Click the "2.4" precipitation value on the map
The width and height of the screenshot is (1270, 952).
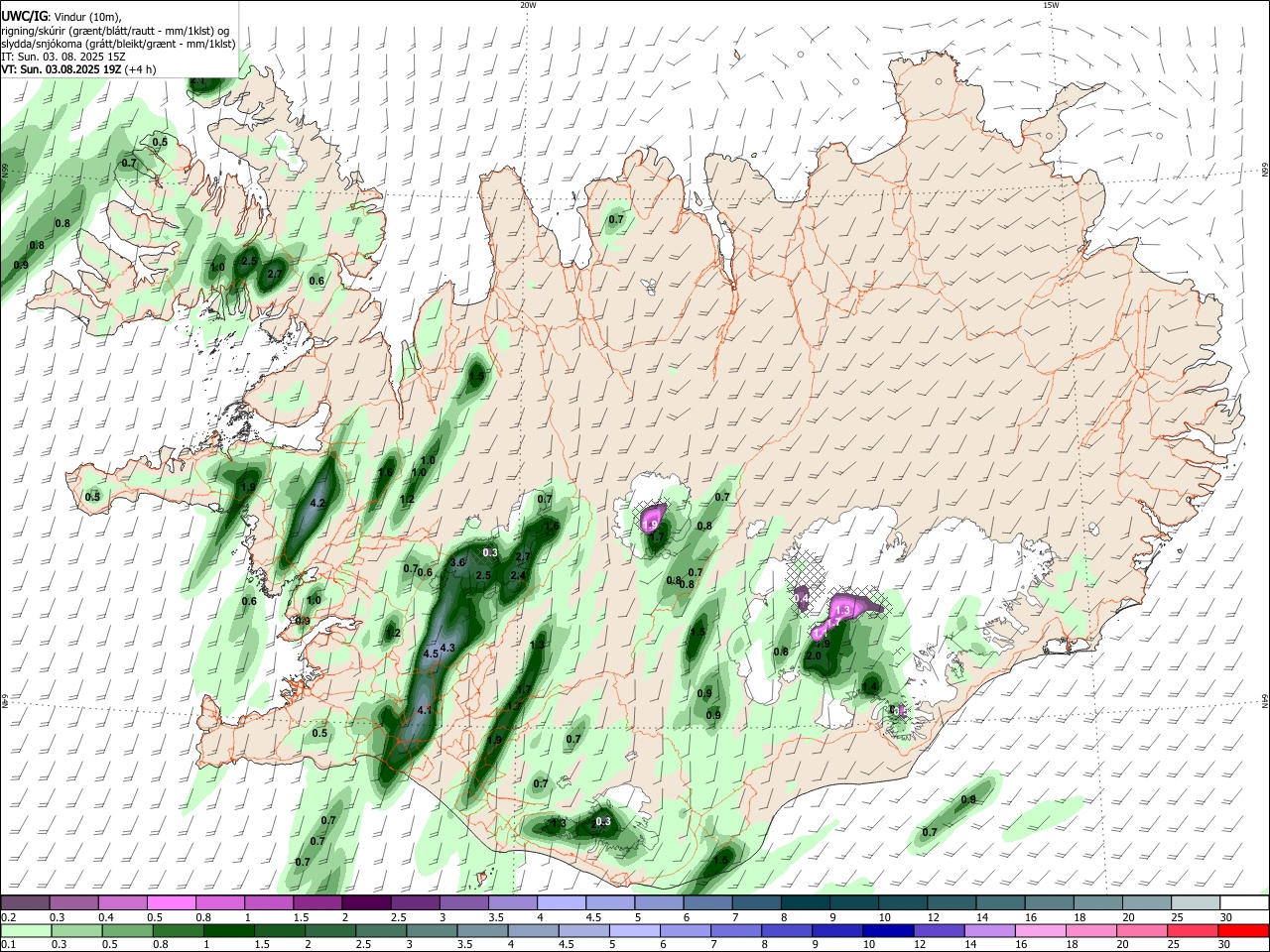518,575
